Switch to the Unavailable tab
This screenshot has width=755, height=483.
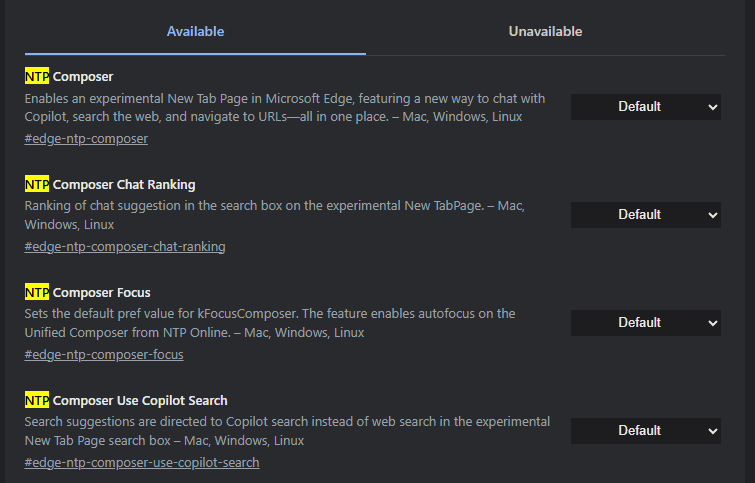[545, 32]
